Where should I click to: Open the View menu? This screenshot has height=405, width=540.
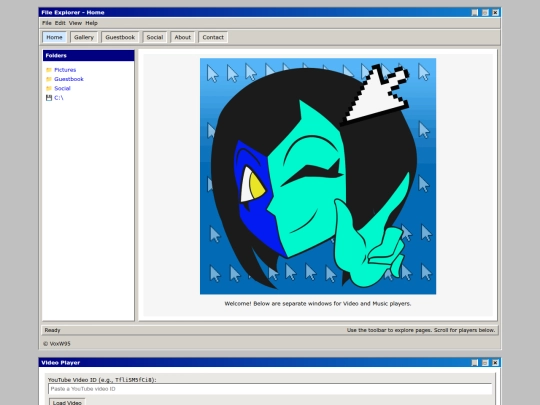(x=75, y=23)
